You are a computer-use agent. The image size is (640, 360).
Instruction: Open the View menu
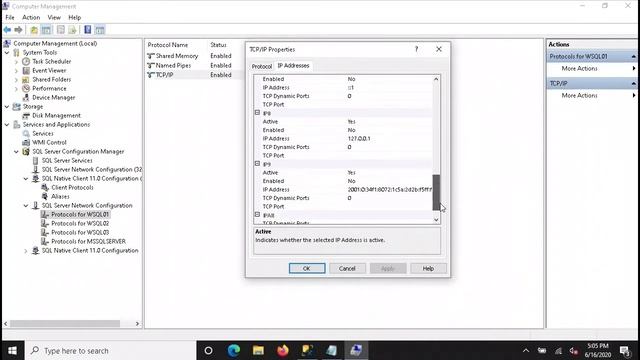coord(54,18)
